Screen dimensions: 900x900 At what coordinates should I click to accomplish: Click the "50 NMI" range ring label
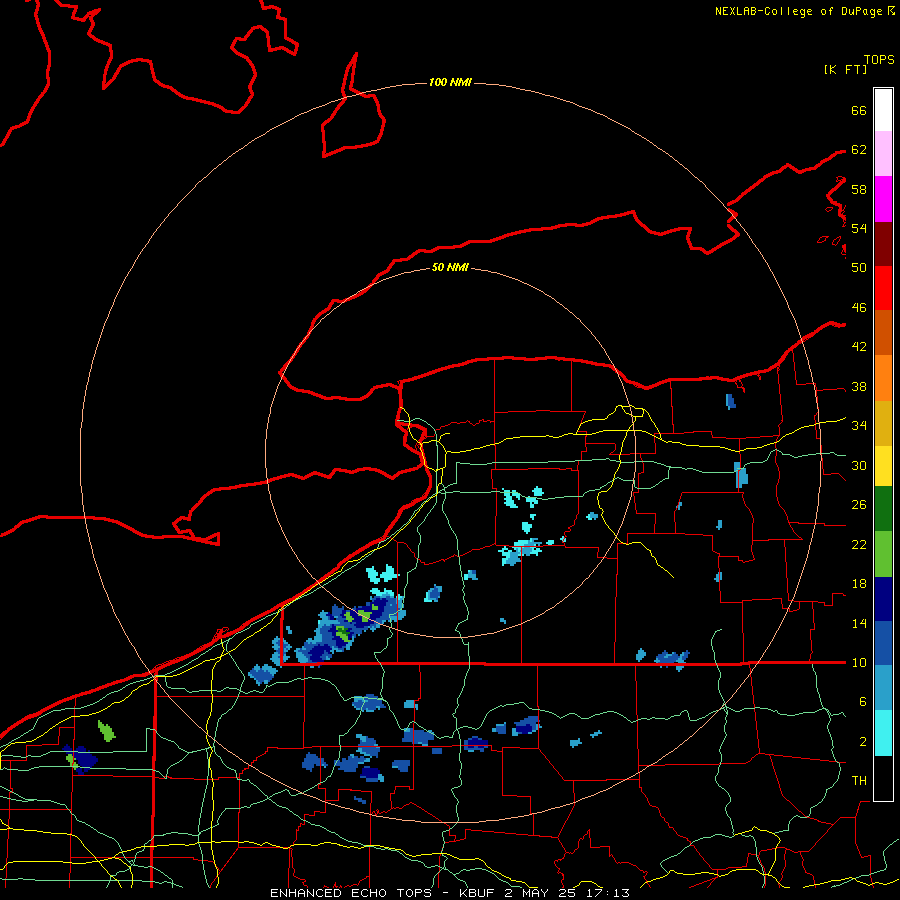(x=450, y=267)
